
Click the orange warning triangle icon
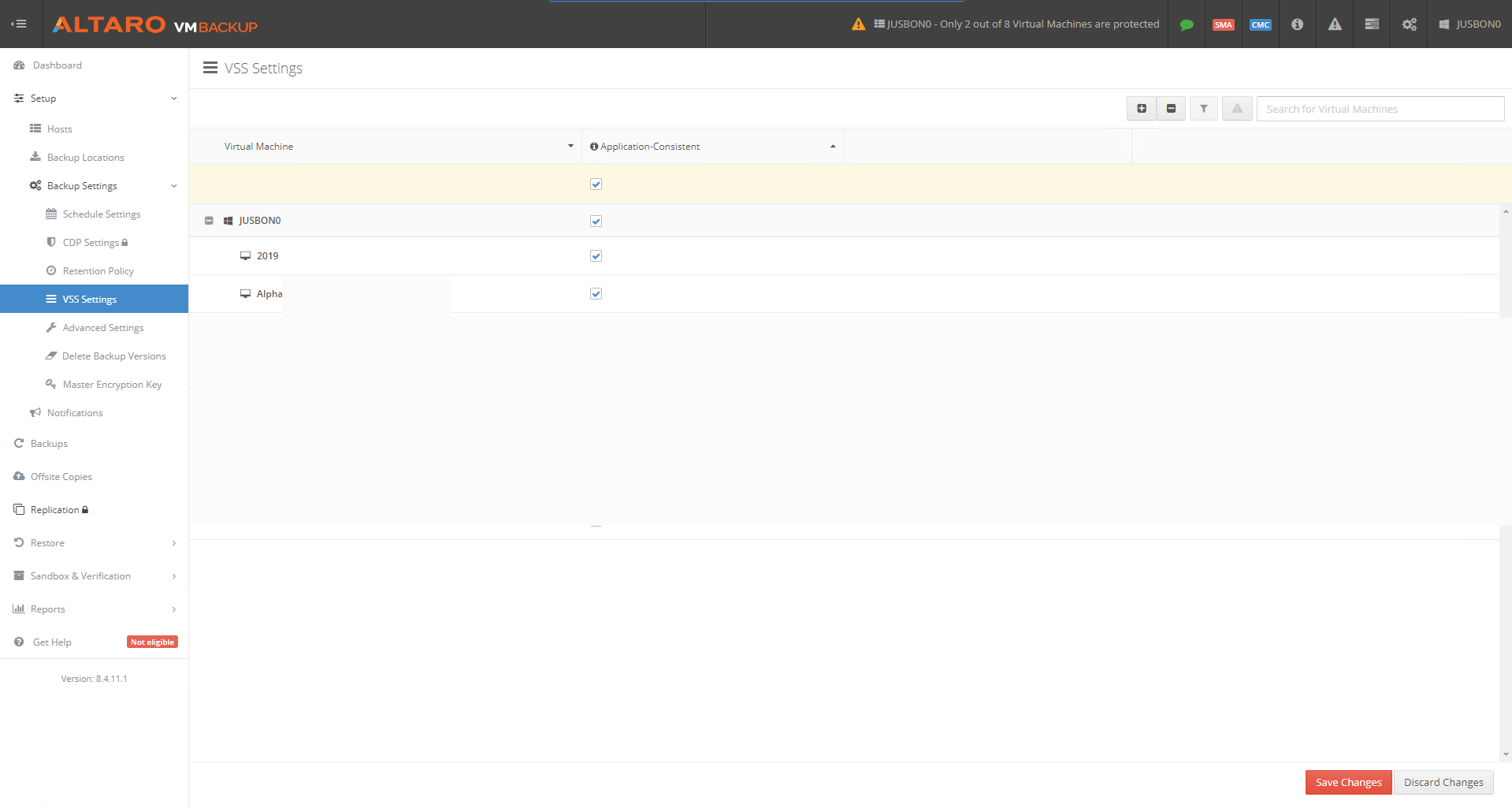tap(859, 24)
